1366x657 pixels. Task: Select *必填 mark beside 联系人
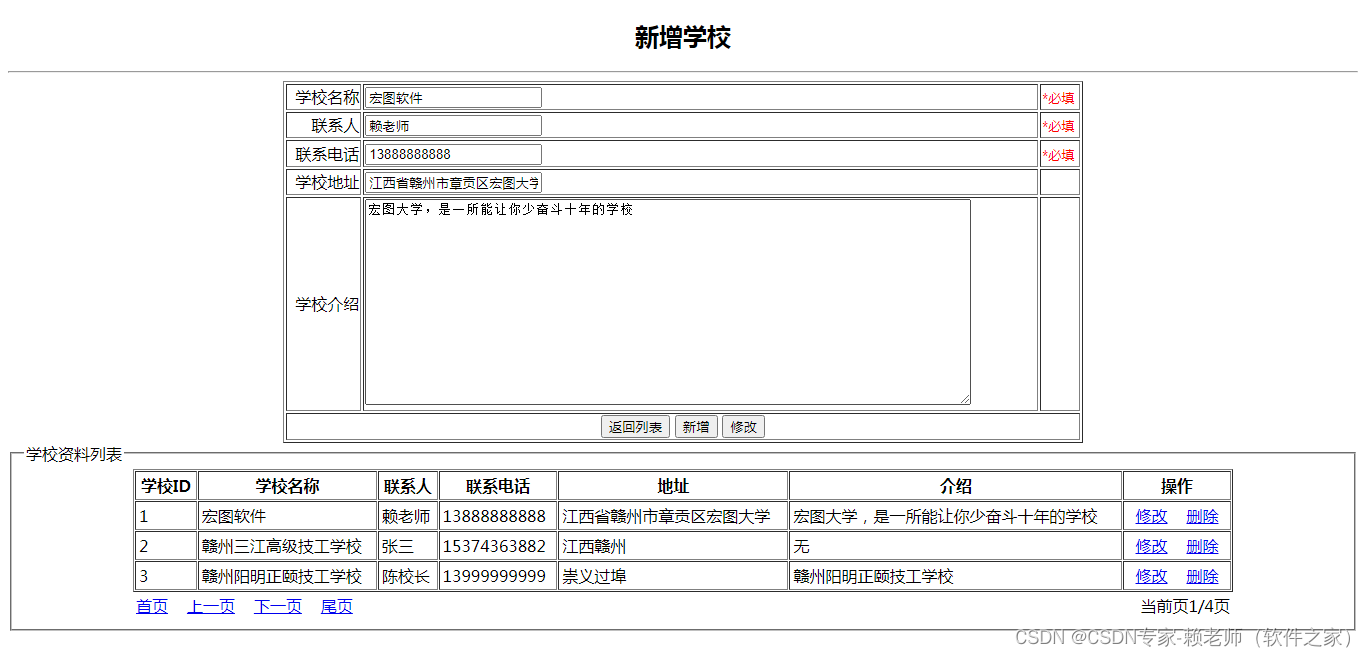(x=1058, y=126)
